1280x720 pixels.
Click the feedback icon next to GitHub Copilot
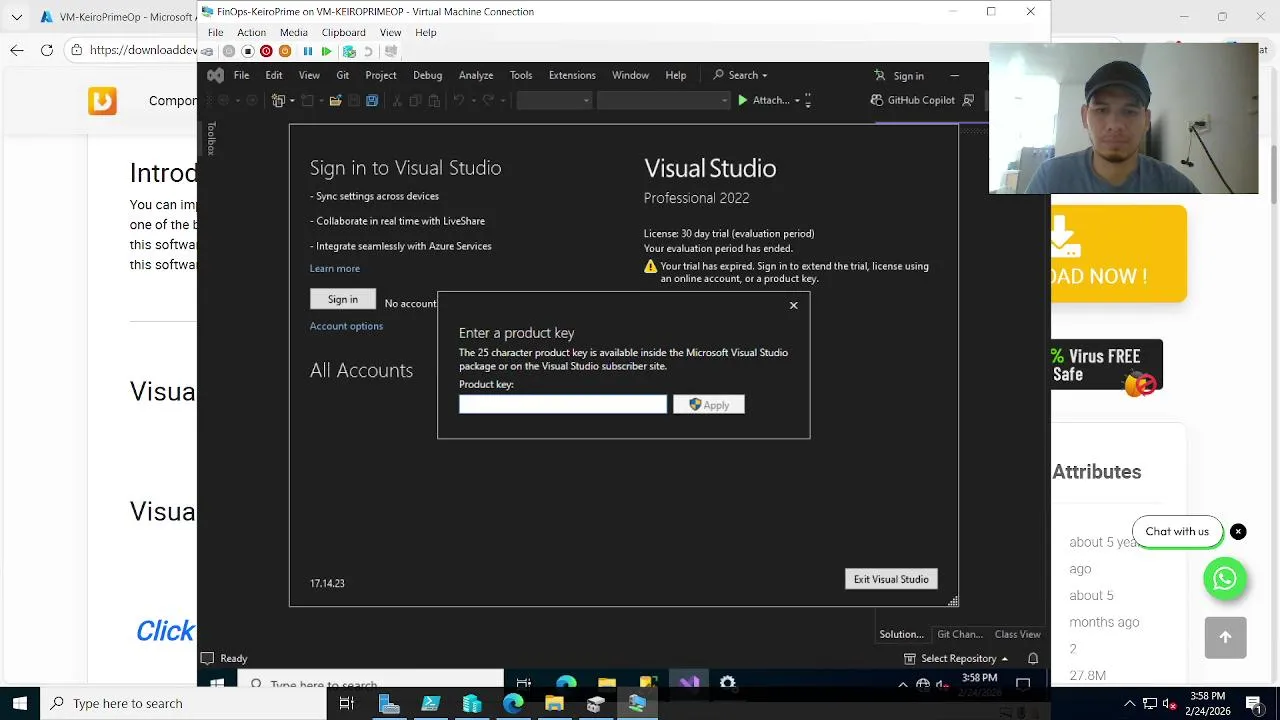pyautogui.click(x=968, y=100)
